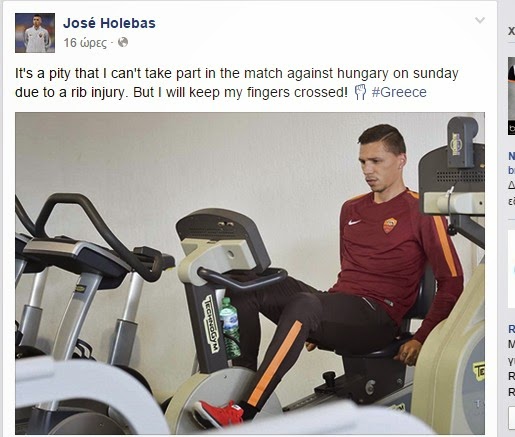
Task: Open the top sponsored thumbnail in sidebar
Action: tap(511, 96)
